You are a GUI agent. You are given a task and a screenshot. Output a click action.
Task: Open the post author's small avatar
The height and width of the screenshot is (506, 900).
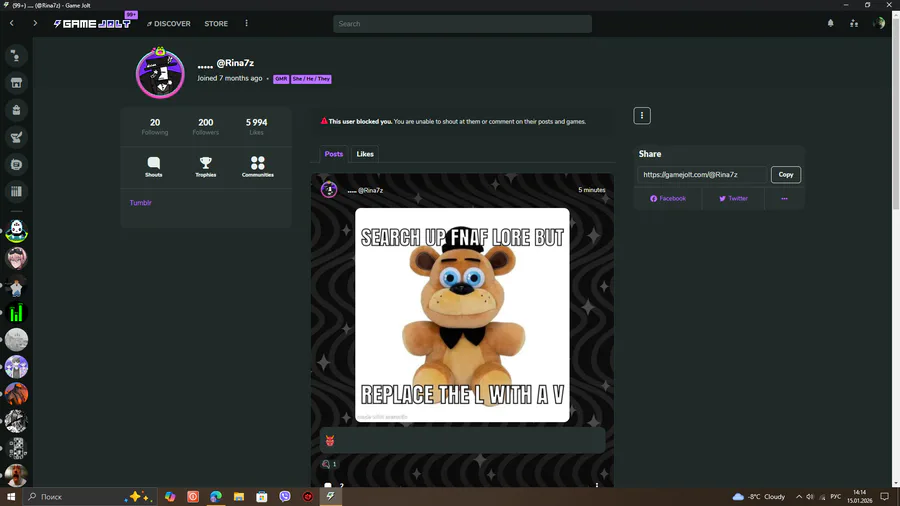[x=329, y=189]
